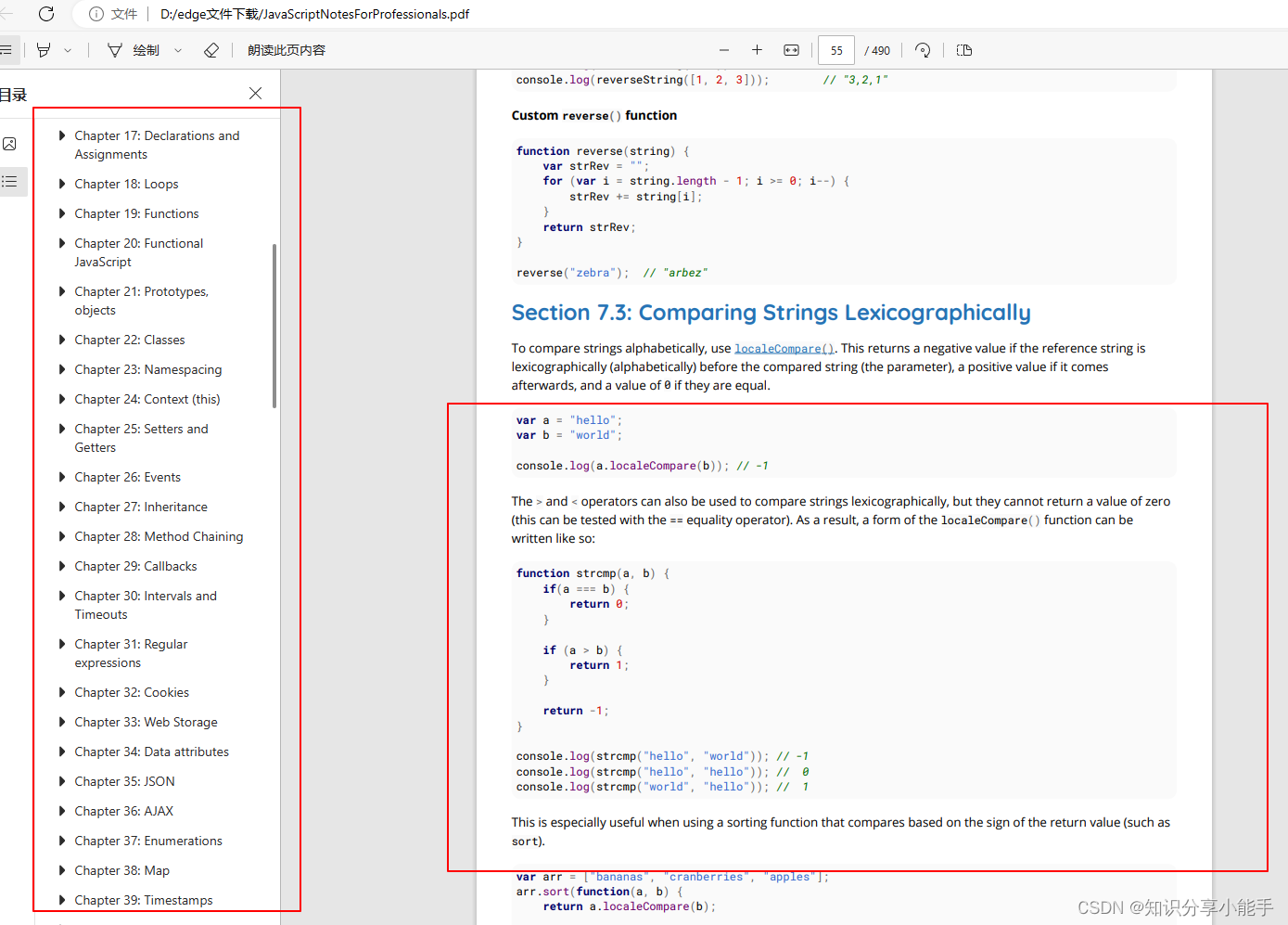The height and width of the screenshot is (925, 1288).
Task: Select the eraser tool
Action: click(x=211, y=50)
